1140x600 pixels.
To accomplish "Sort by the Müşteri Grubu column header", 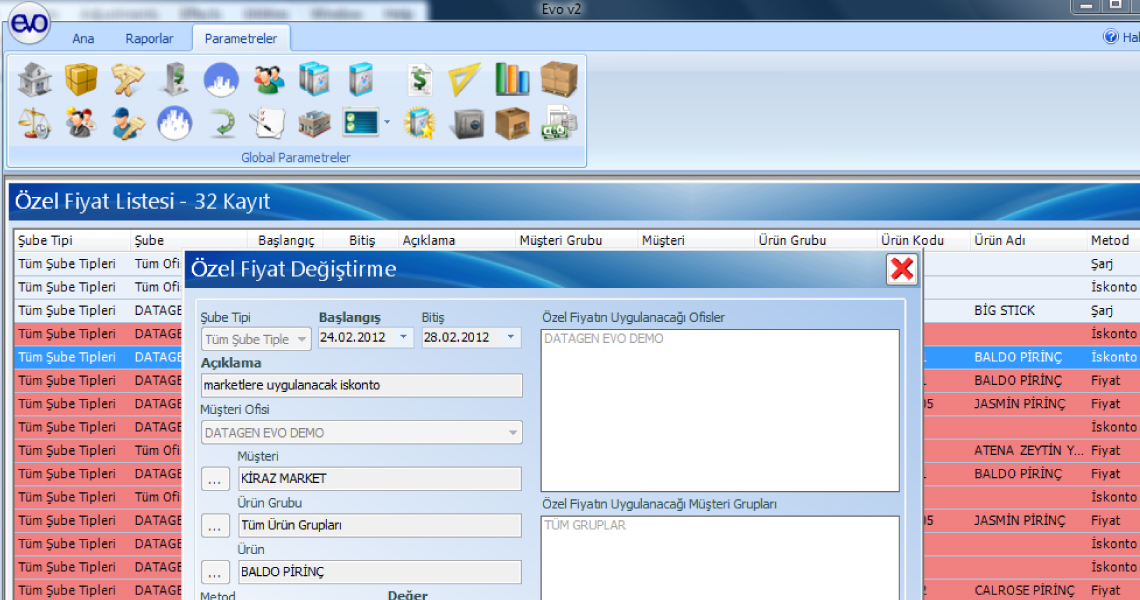I will pyautogui.click(x=576, y=240).
